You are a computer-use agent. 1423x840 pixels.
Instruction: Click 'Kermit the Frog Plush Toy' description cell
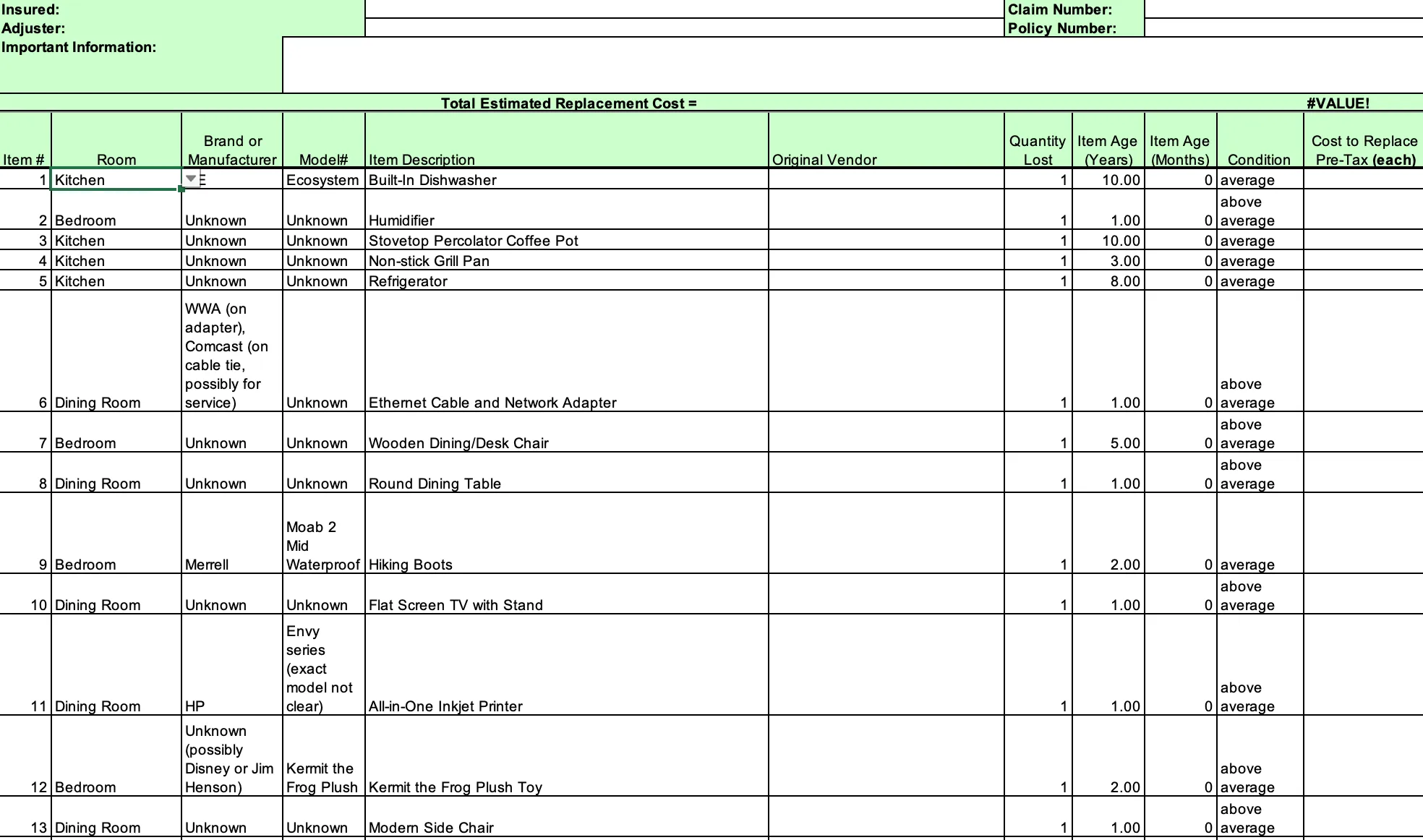(567, 756)
